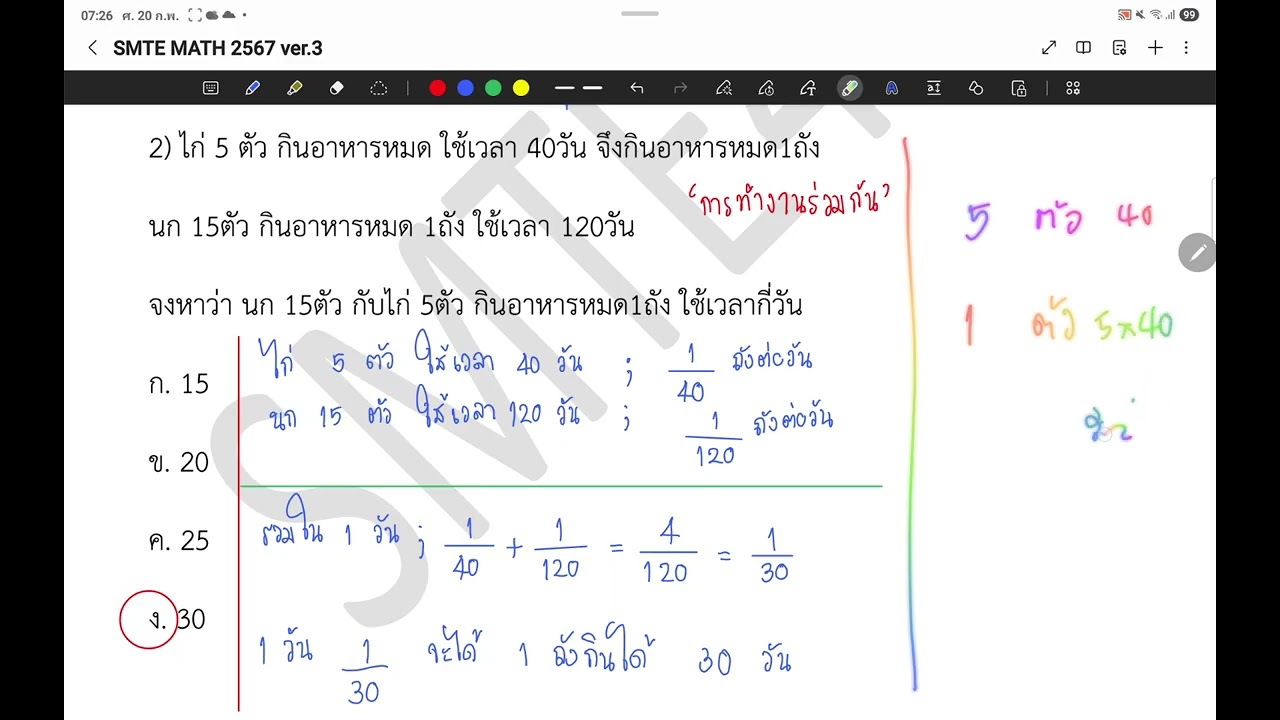
Task: Expand note to full screen
Action: click(x=1049, y=48)
